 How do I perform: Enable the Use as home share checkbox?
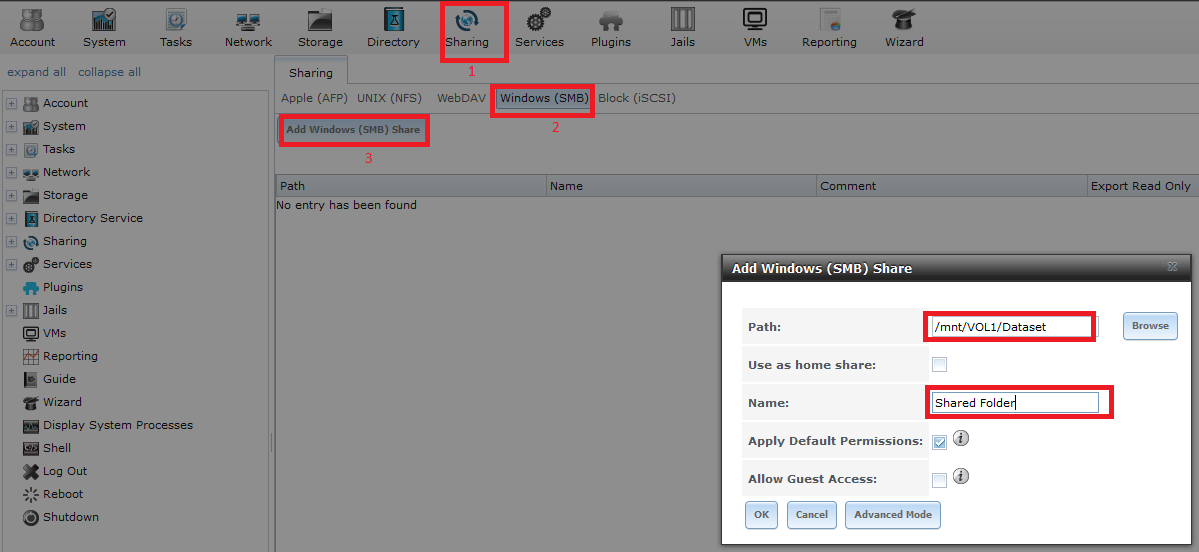tap(939, 365)
